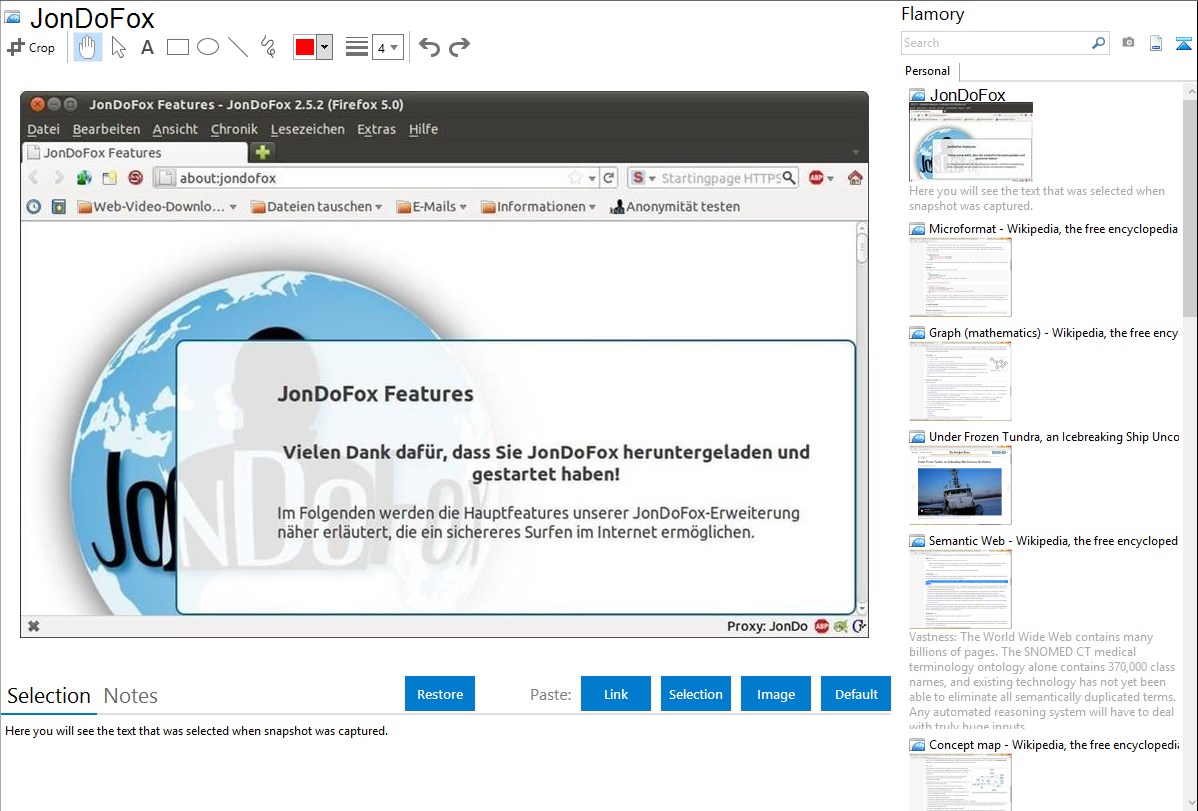This screenshot has height=811, width=1198.
Task: Paste as Link button
Action: [616, 694]
